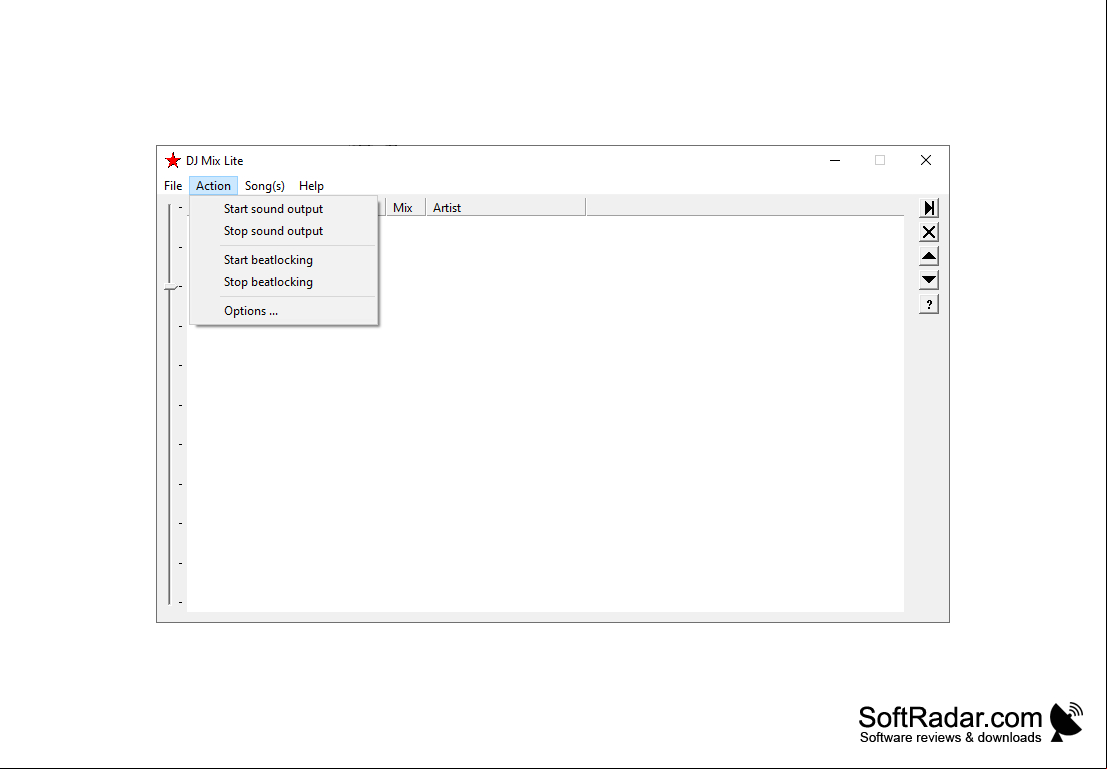This screenshot has height=769, width=1107.
Task: Choose Start sound output
Action: pos(284,209)
